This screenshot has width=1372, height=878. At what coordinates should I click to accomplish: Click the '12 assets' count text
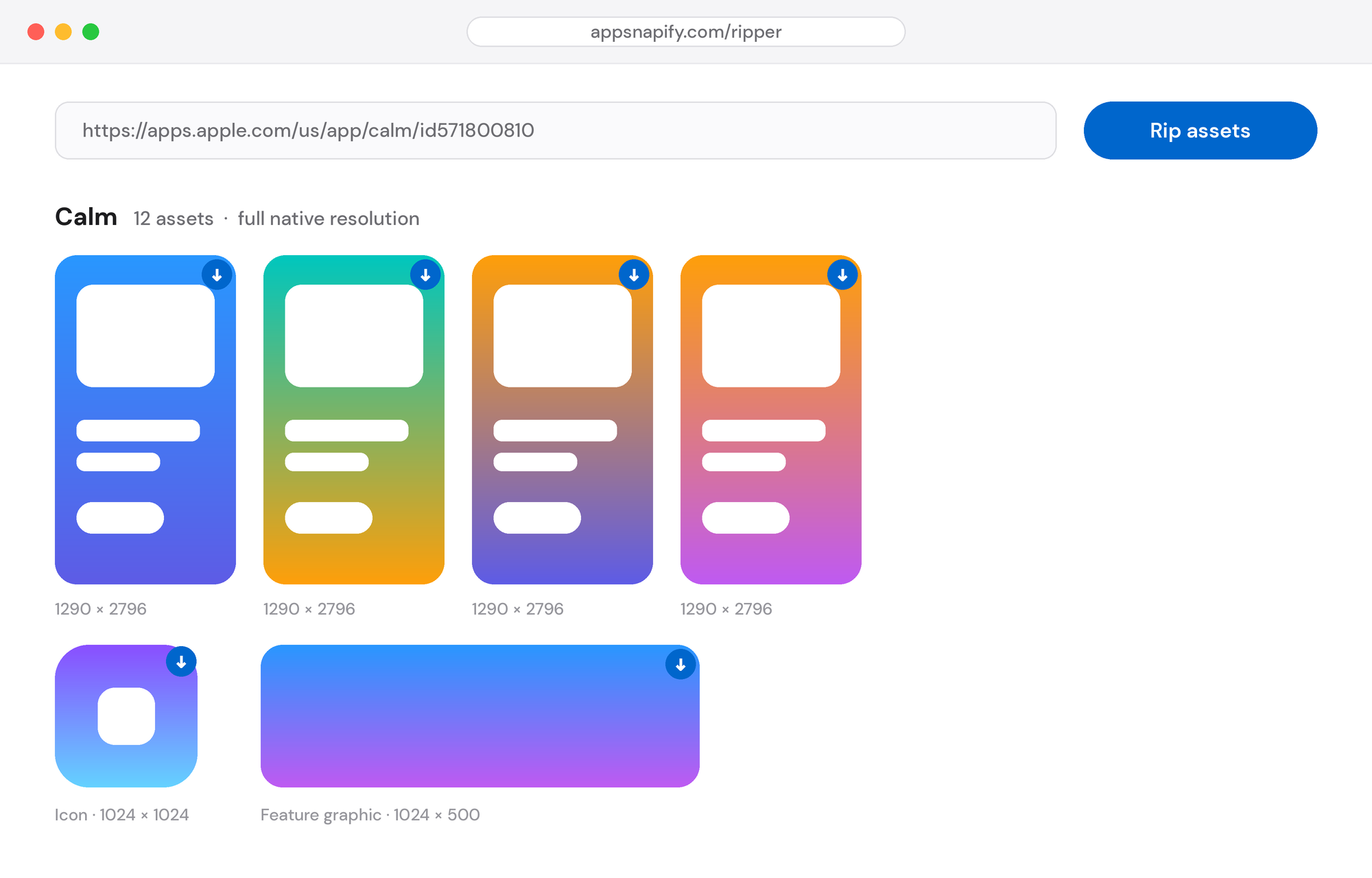click(x=174, y=219)
